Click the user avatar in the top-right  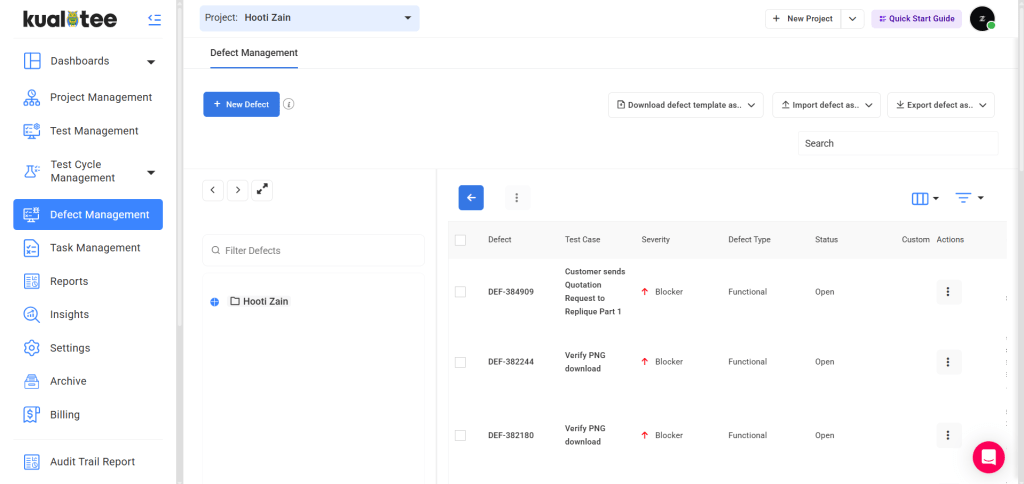(982, 19)
